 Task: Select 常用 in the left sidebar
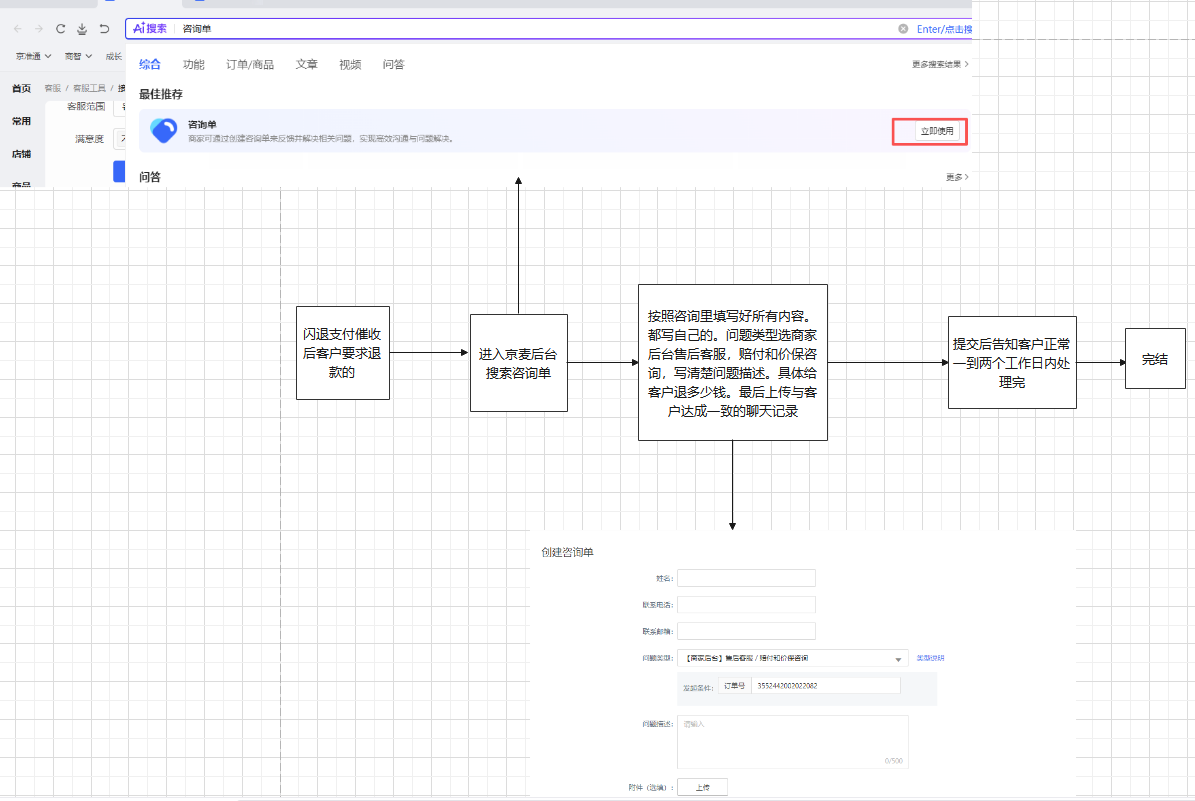[x=21, y=121]
